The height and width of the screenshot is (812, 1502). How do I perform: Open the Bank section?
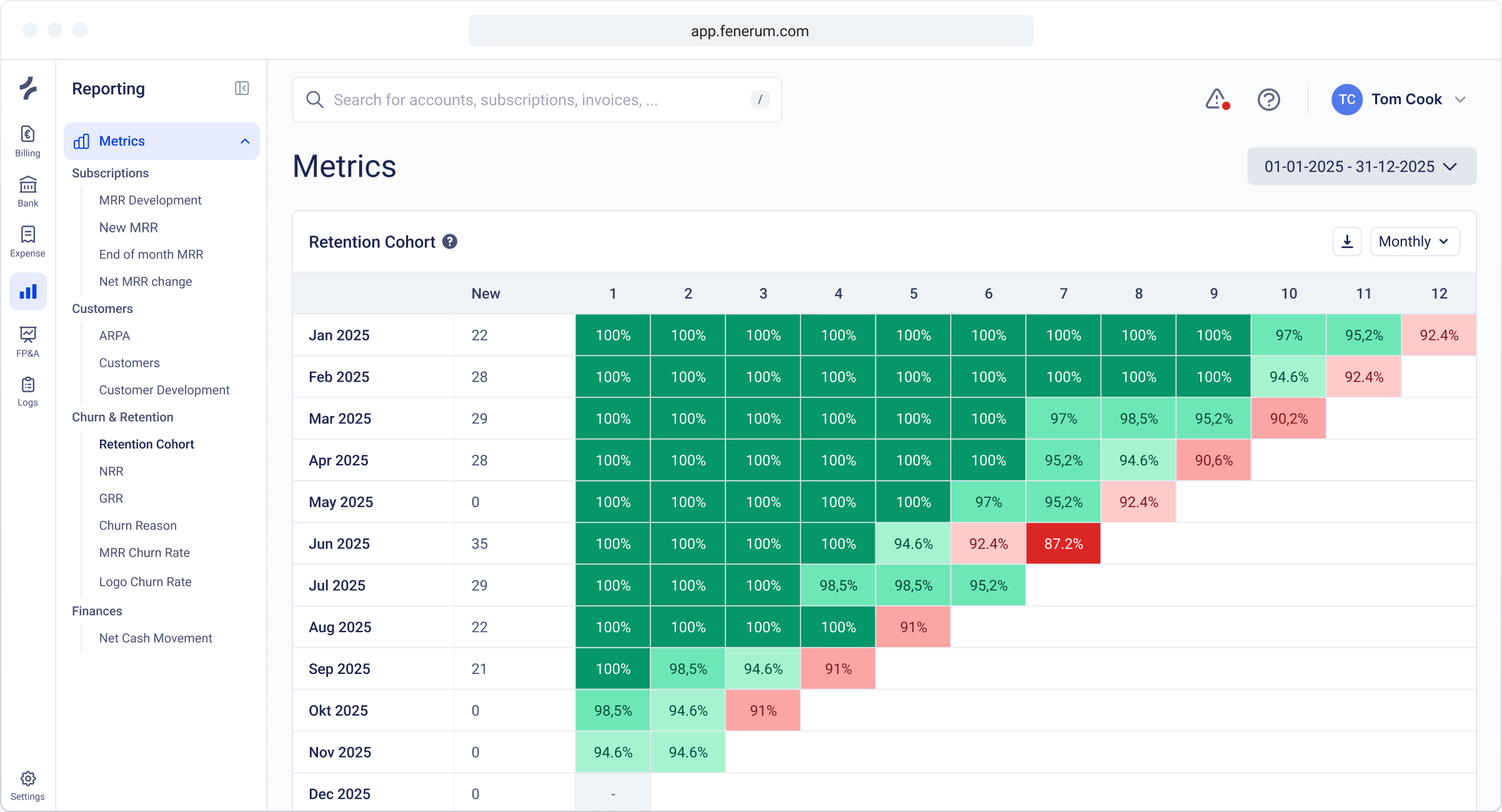pyautogui.click(x=27, y=191)
